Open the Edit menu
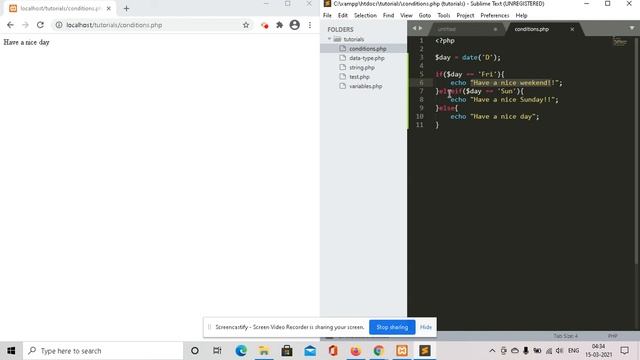 [343, 16]
